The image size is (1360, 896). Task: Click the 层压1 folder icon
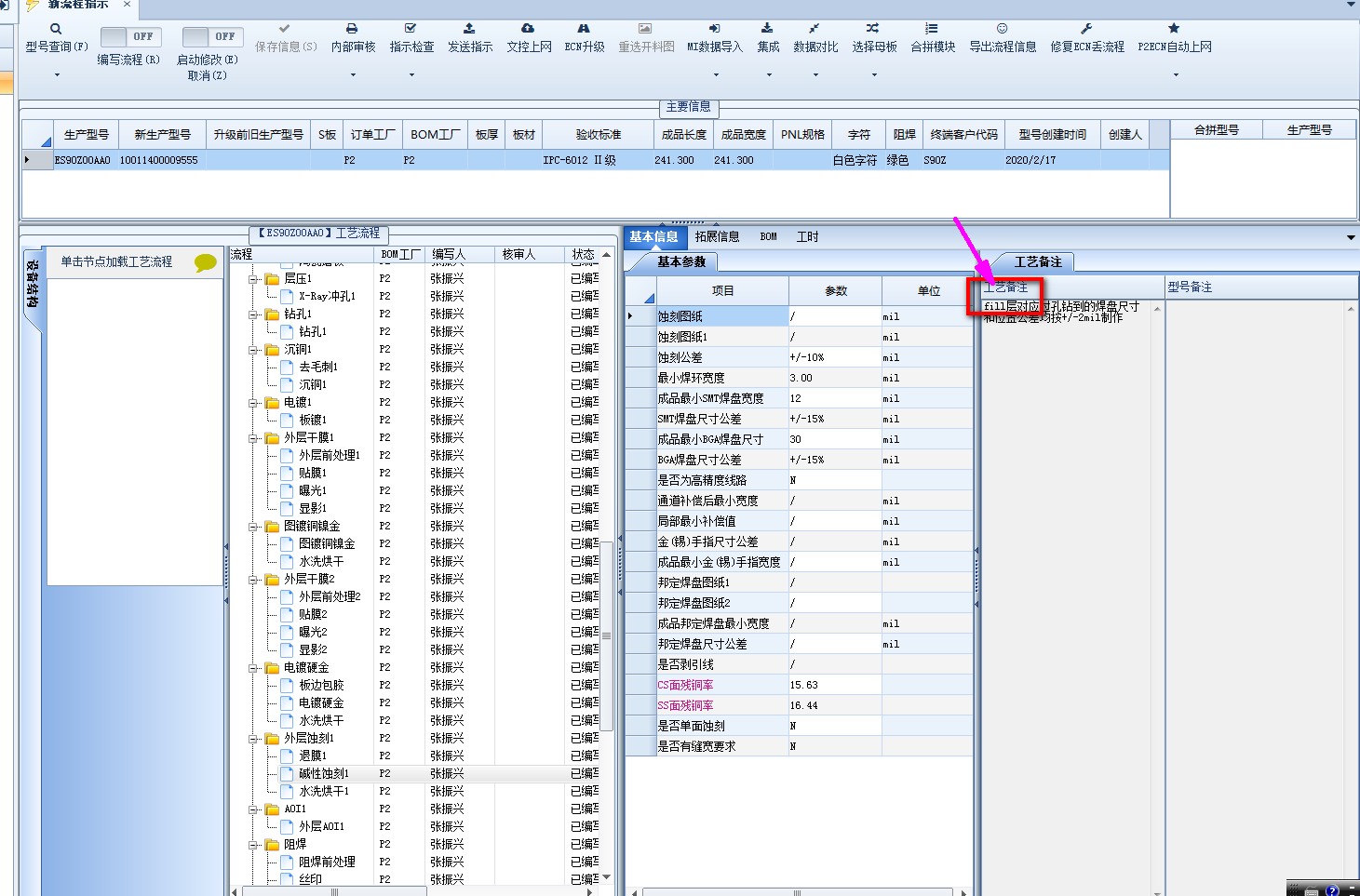point(272,279)
